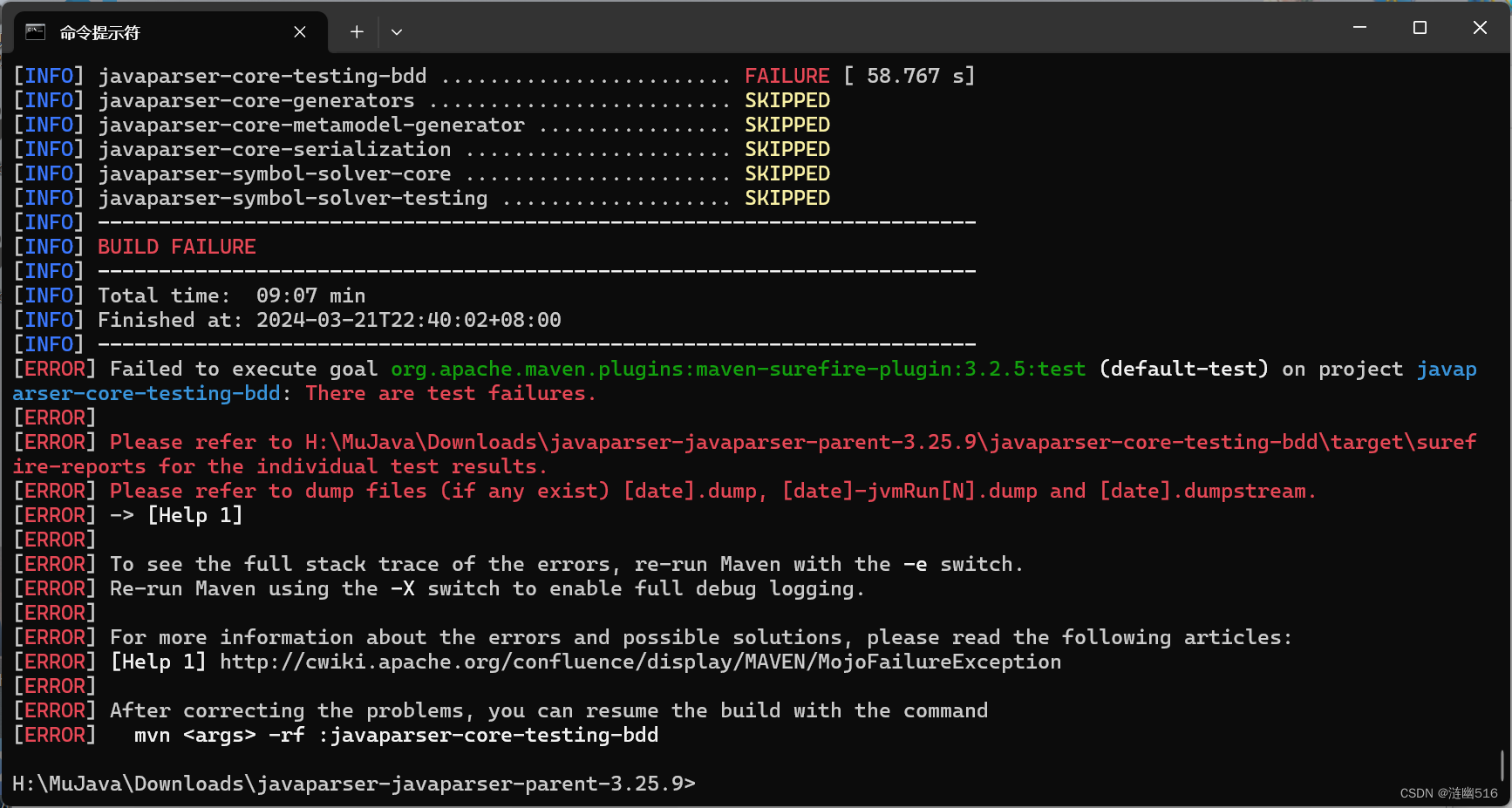Viewport: 1512px width, 808px height.
Task: Click the FAILURE status next to javaparser-core-testing-bdd
Action: click(x=785, y=76)
